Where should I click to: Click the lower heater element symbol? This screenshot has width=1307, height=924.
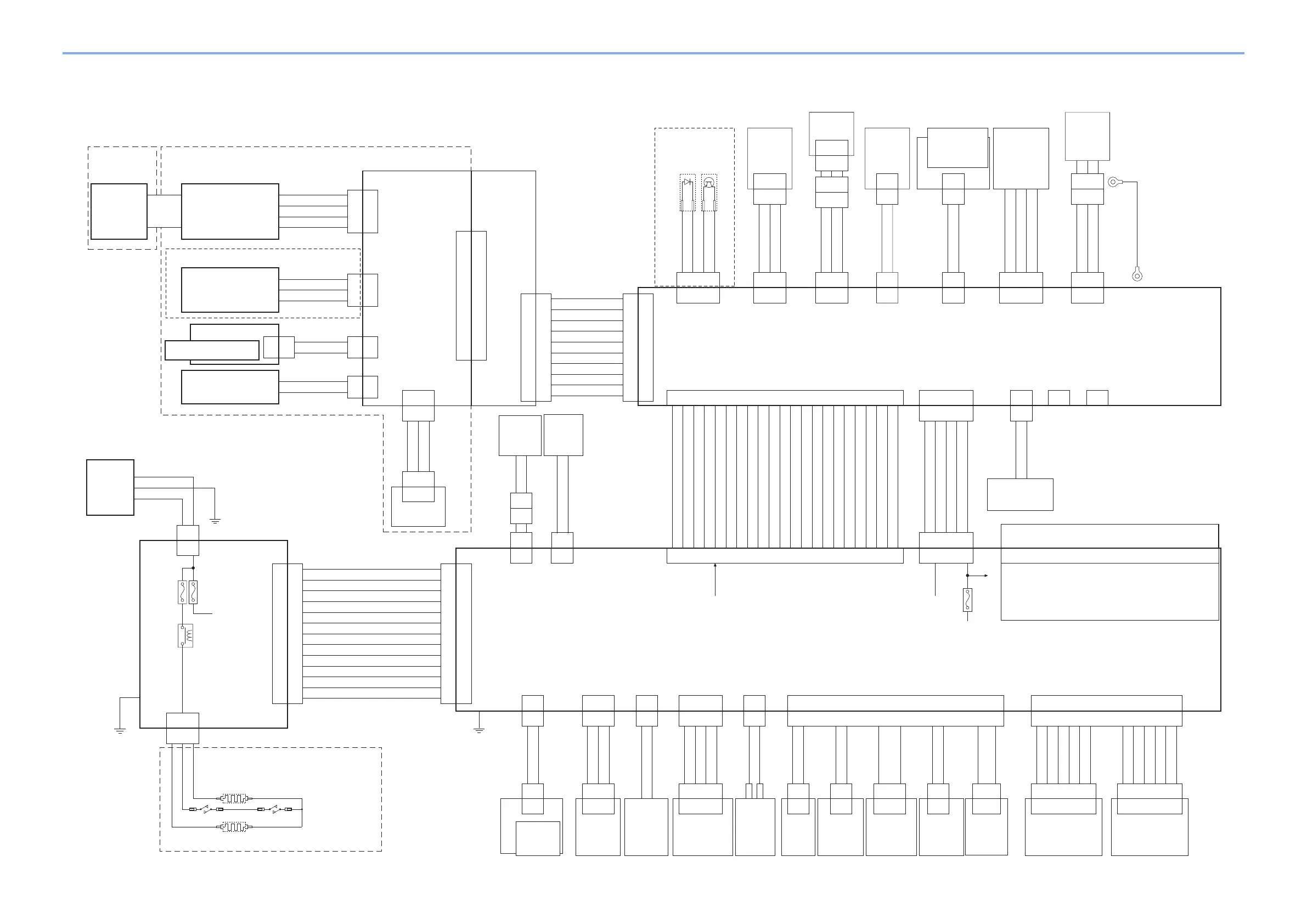(x=234, y=827)
